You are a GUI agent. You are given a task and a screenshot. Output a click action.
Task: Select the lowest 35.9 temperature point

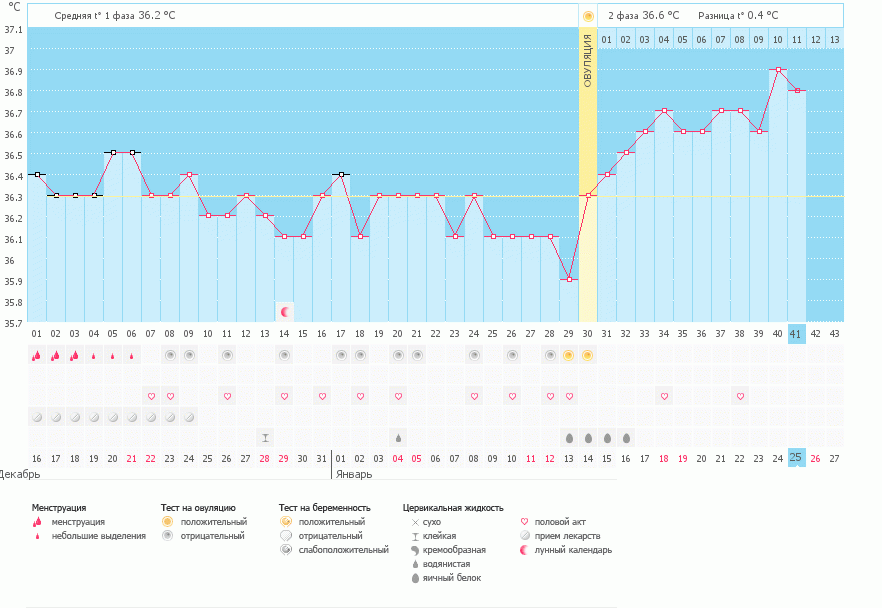[x=569, y=280]
